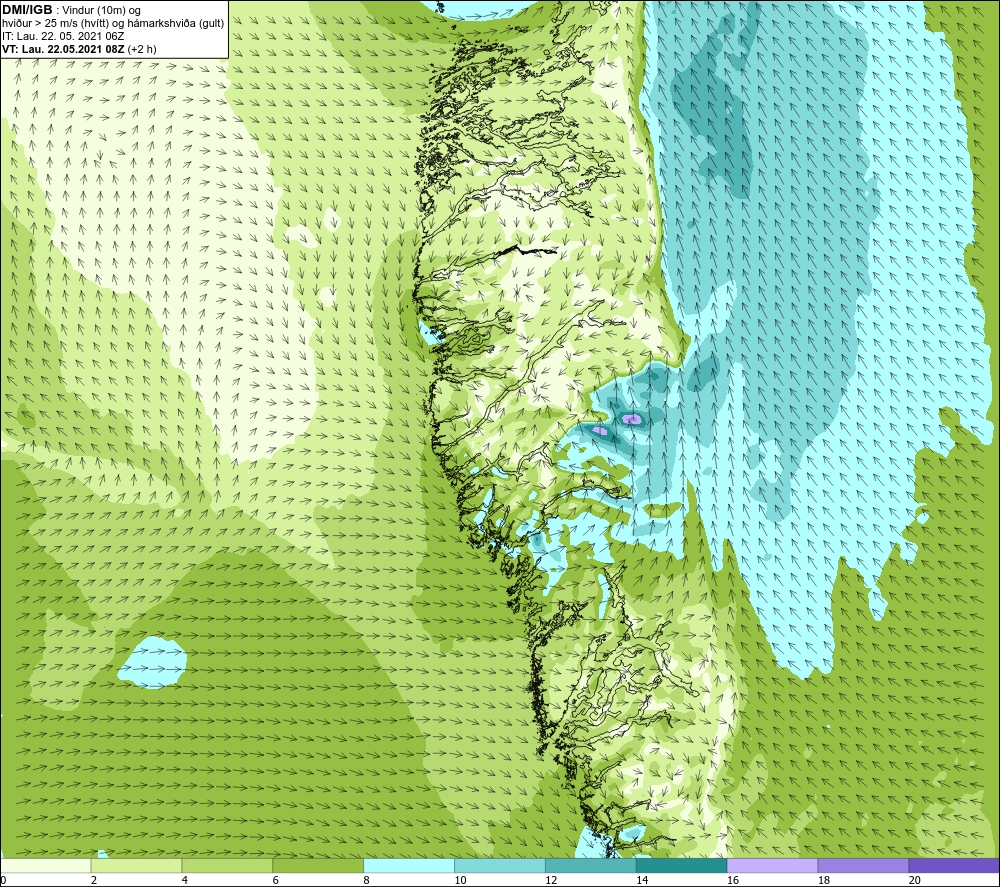Viewport: 1000px width, 887px height.
Task: Click the 14–16 m/s dark teal legend swatch
Action: tap(681, 865)
